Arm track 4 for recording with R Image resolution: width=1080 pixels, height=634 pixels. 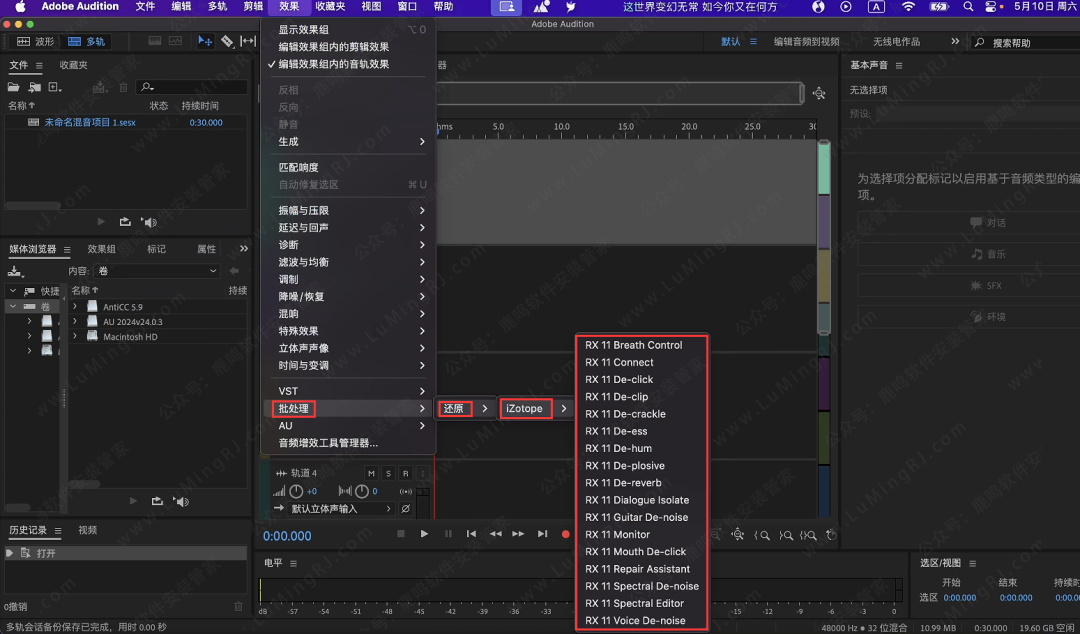point(405,473)
